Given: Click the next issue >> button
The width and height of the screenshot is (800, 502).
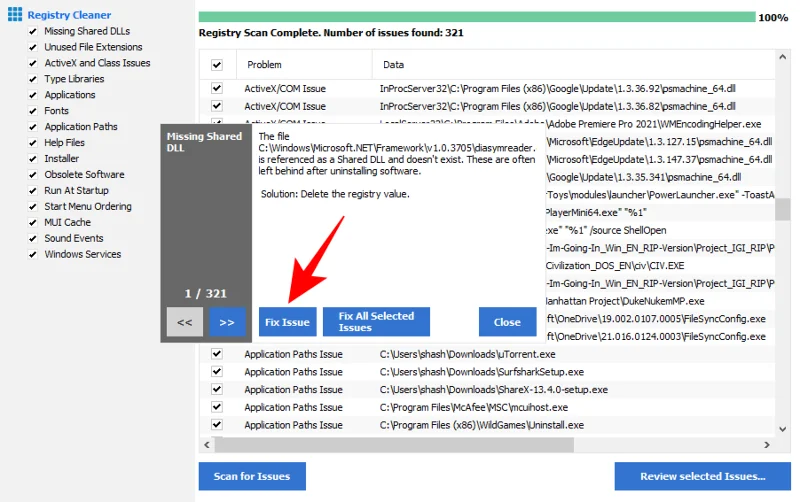Looking at the screenshot, I should (x=227, y=322).
